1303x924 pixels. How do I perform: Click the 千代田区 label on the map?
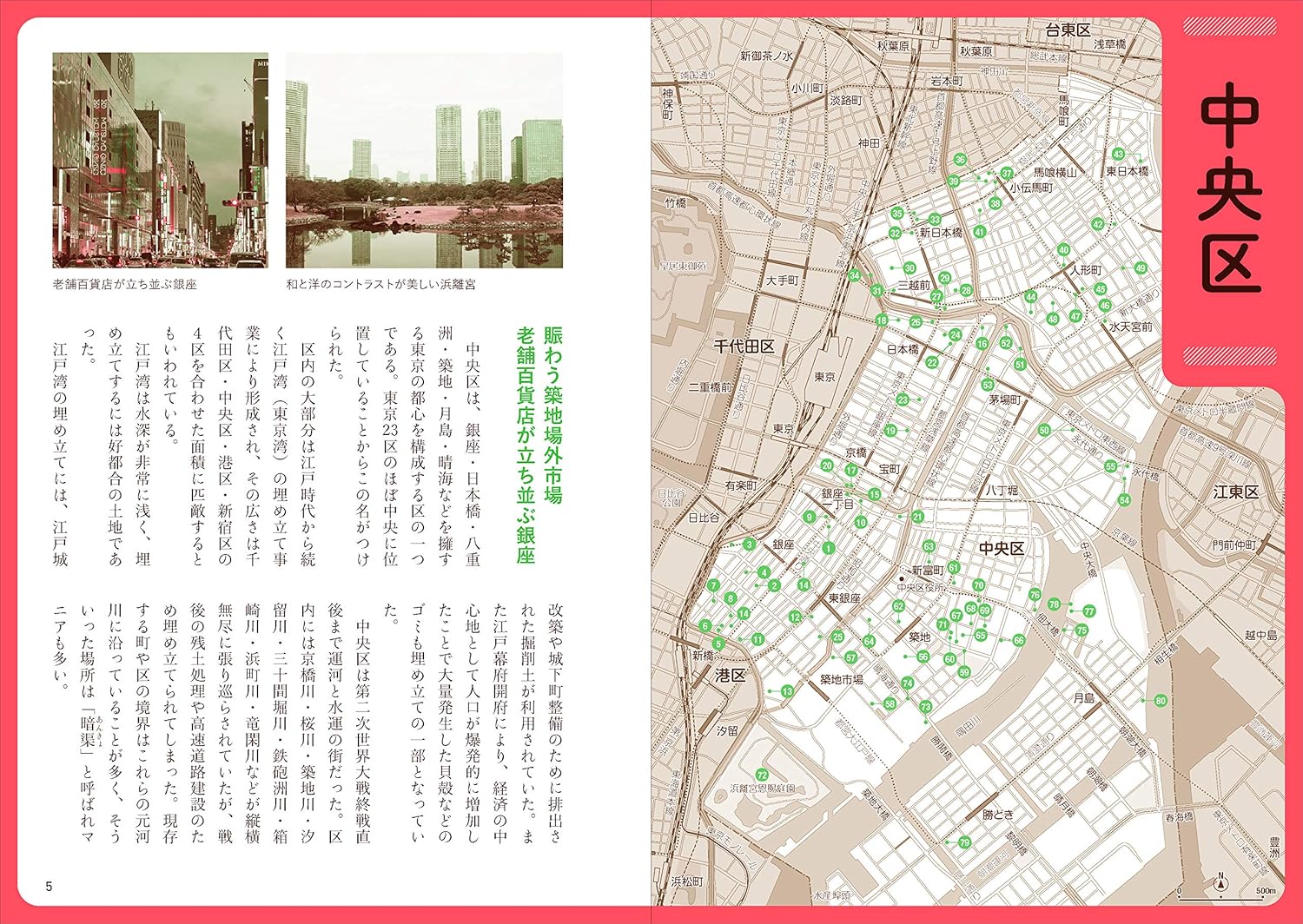744,346
